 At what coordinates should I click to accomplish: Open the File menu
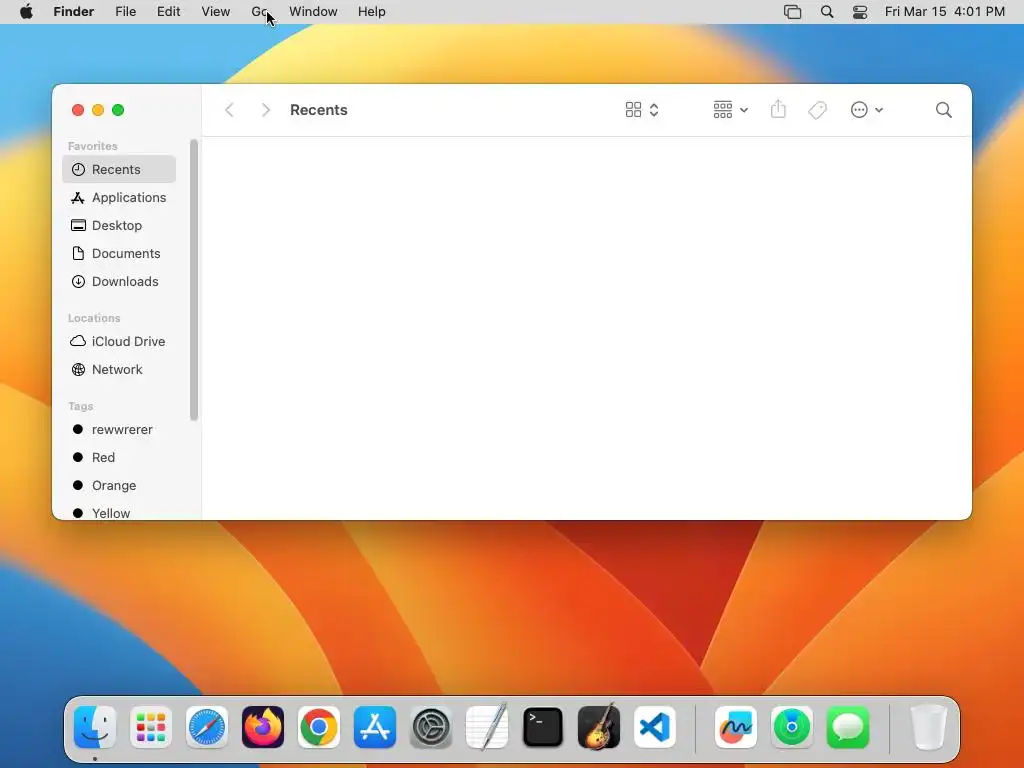(125, 12)
